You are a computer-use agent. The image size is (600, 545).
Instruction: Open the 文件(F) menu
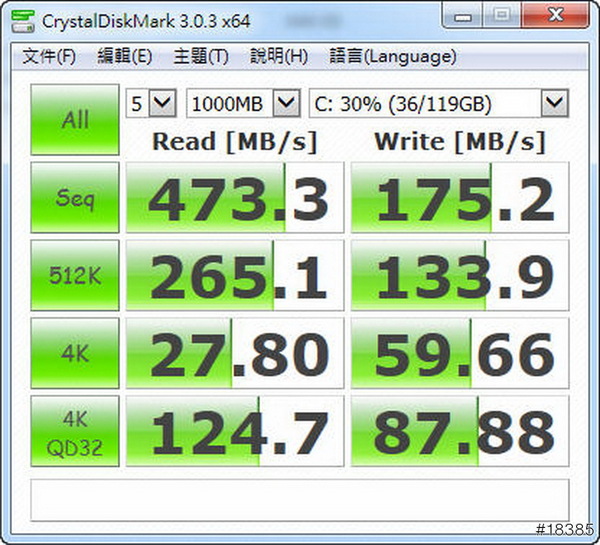click(x=49, y=57)
